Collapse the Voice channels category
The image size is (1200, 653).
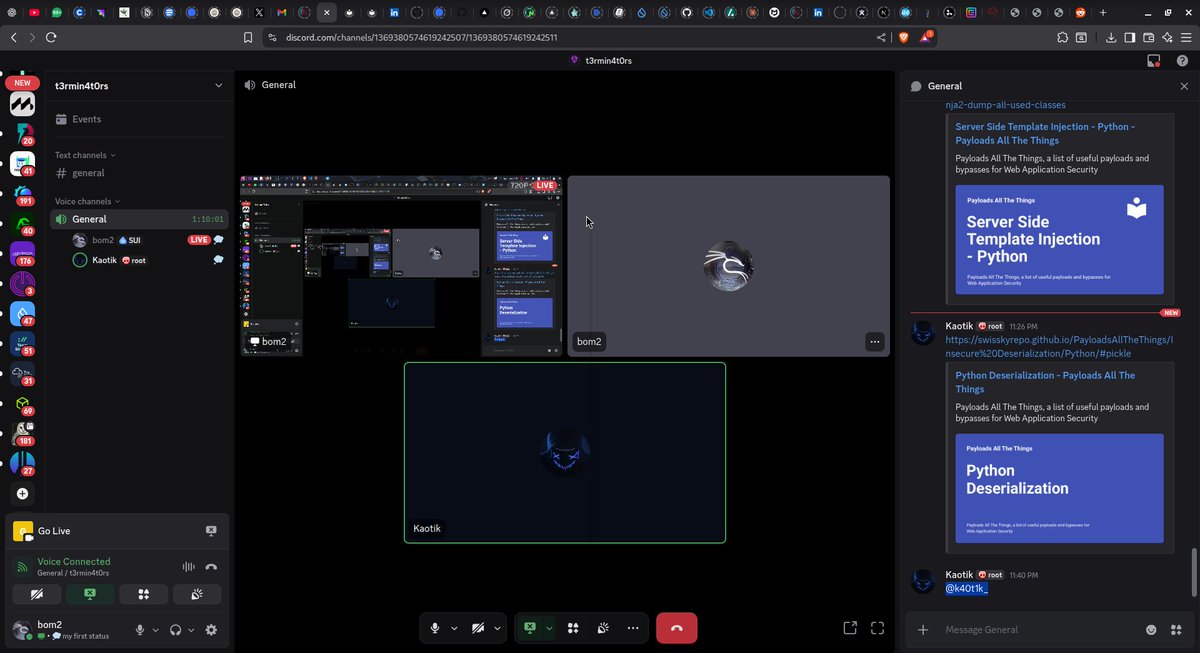[88, 201]
